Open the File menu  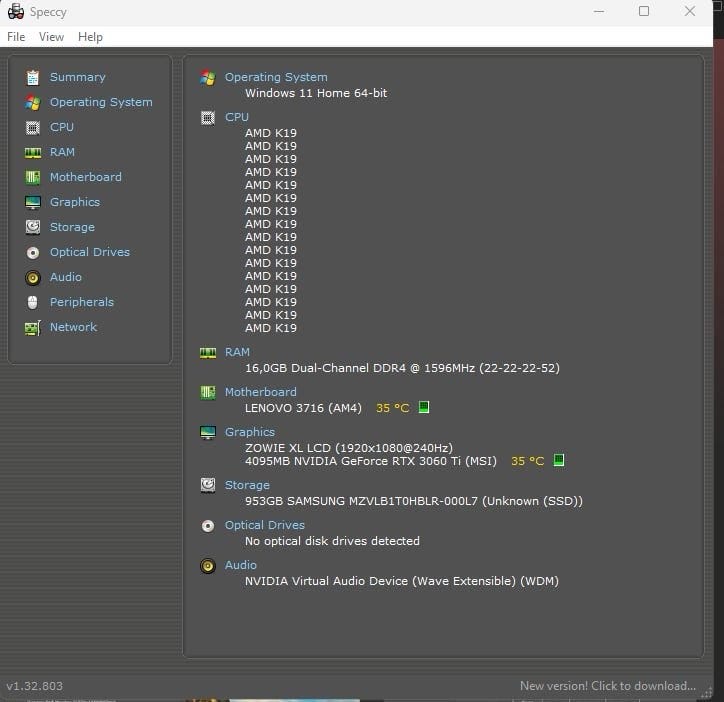[x=16, y=37]
